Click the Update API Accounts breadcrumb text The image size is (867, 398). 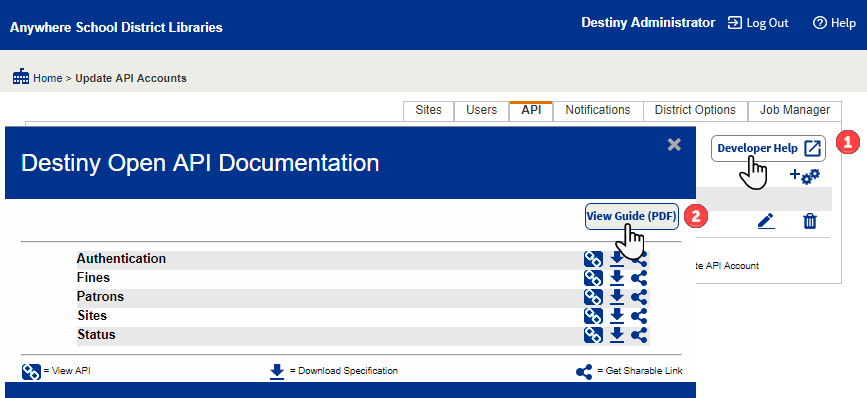click(x=131, y=78)
